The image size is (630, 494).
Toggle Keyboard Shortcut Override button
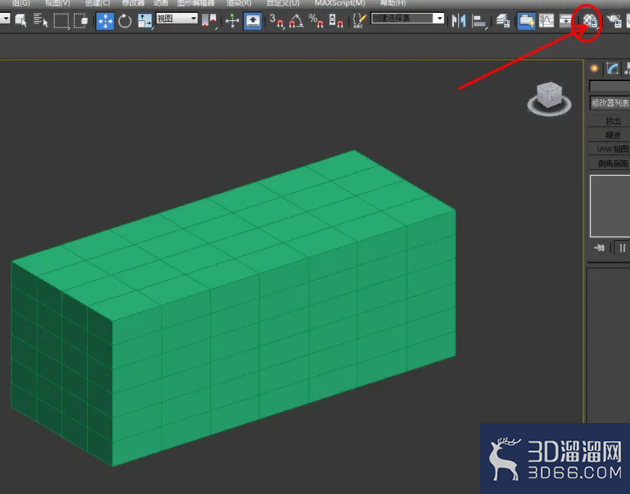253,21
